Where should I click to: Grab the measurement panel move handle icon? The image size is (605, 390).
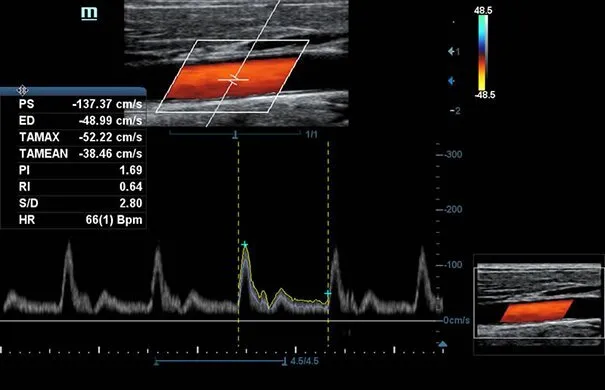coord(22,90)
